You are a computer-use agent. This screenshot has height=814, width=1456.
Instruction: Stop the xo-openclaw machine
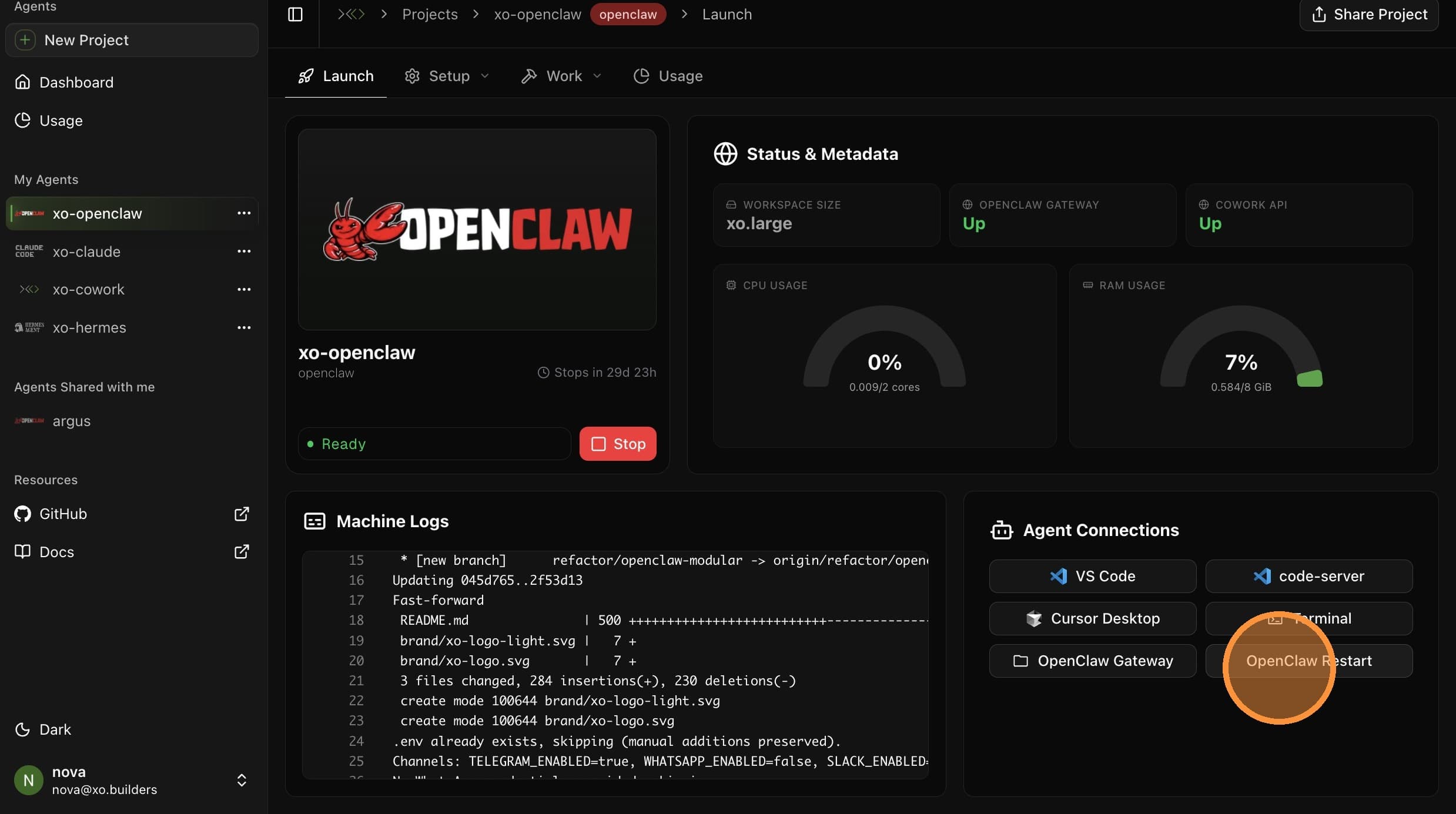618,444
